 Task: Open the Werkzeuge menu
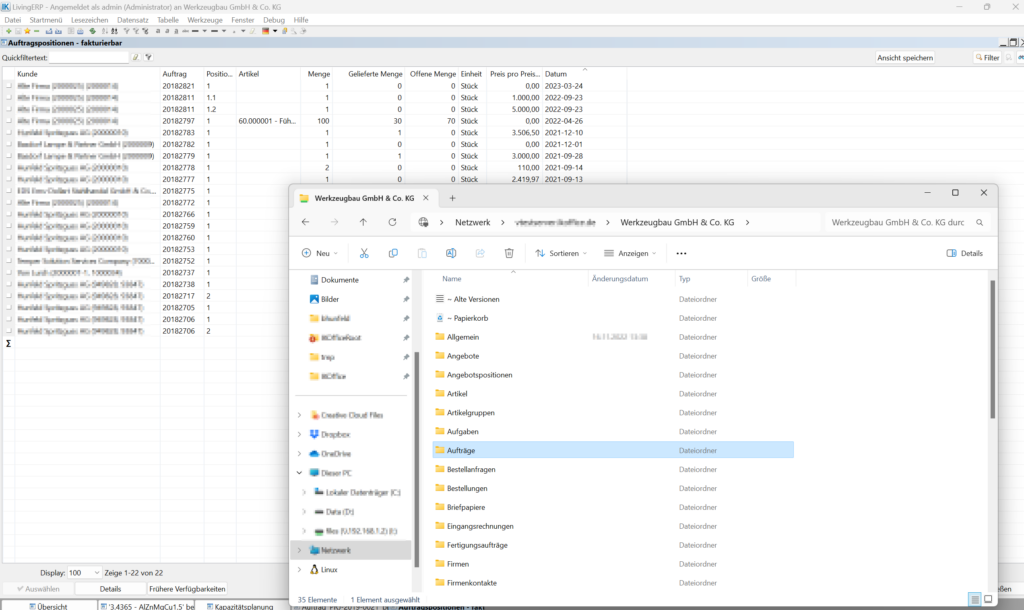point(205,20)
